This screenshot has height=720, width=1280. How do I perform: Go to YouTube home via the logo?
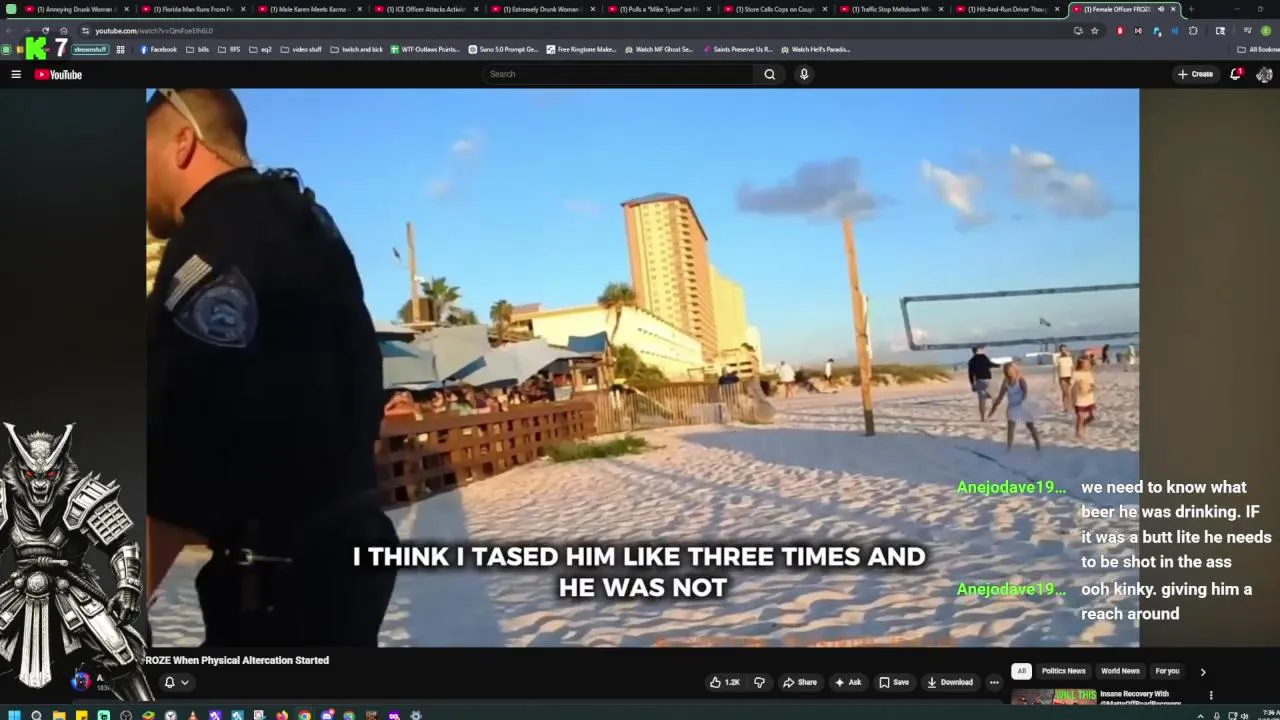point(58,74)
